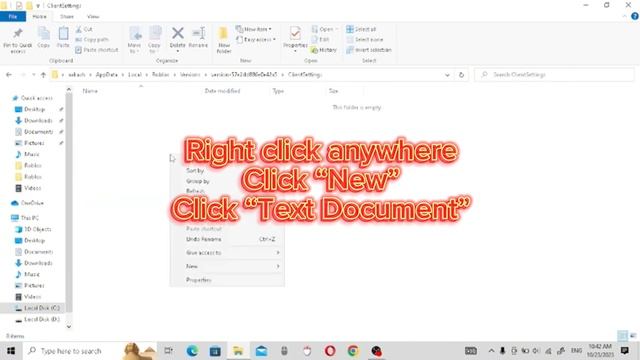
Task: Open the New item dropdown
Action: pyautogui.click(x=253, y=29)
